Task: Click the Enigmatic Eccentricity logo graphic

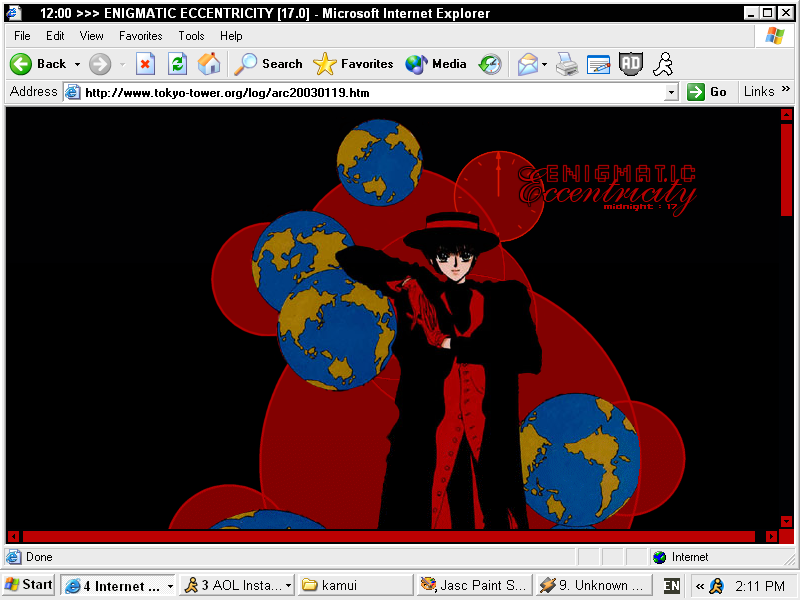Action: tap(607, 188)
